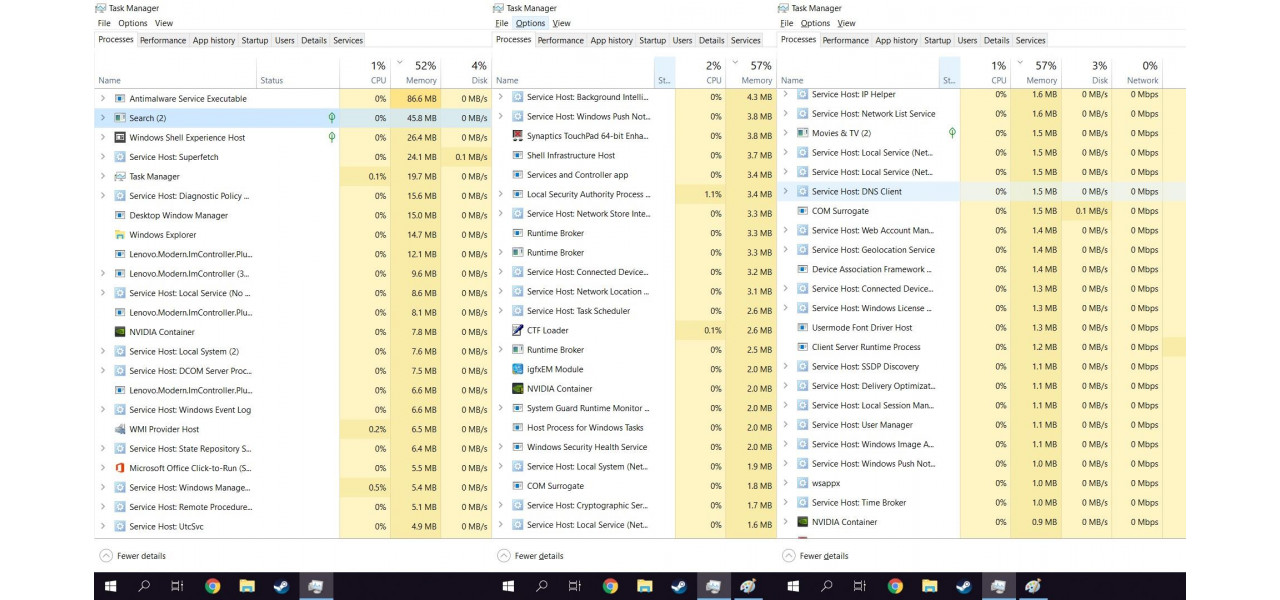Select Service Host: Background Intelli... row
The width and height of the screenshot is (1280, 600).
coord(634,97)
